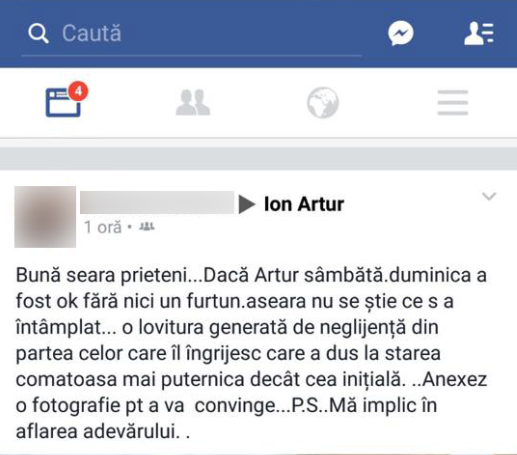Open the blurred poster name link

(157, 202)
